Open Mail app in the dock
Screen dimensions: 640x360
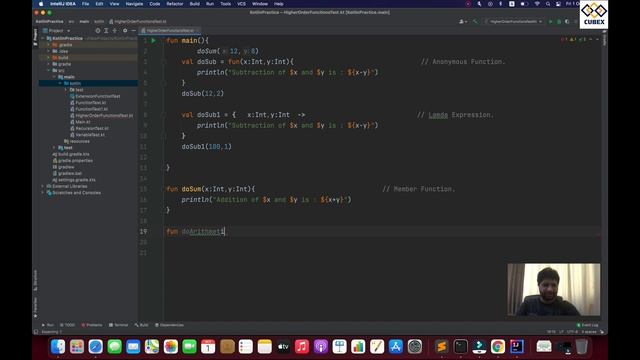click(x=133, y=347)
